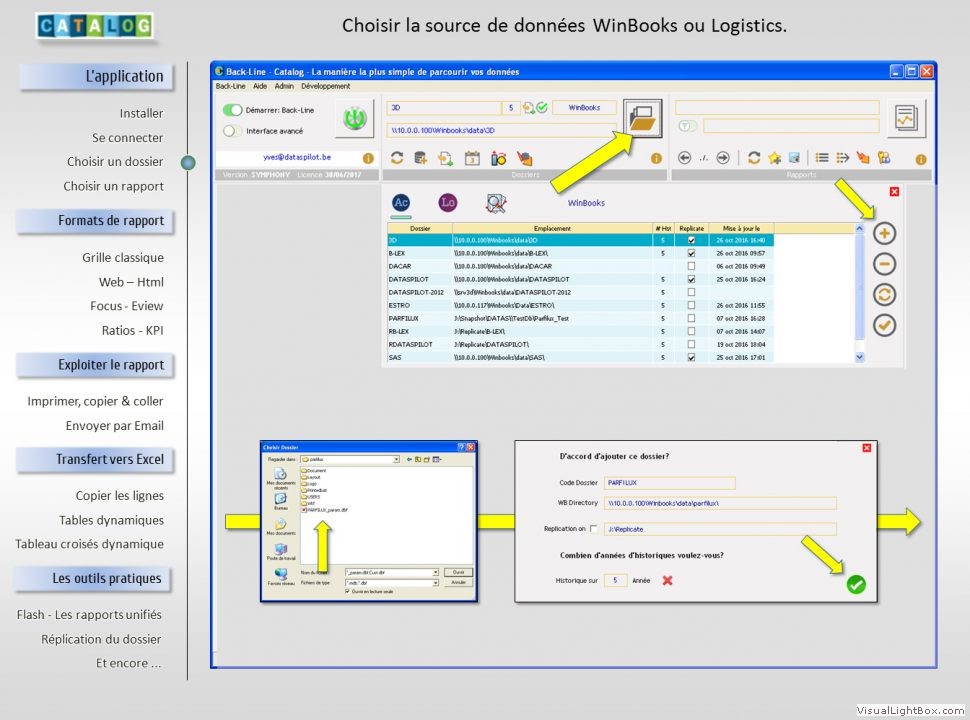Open the 'Regarder dans' dropdown in Choisir Dossier
The width and height of the screenshot is (970, 720).
click(396, 460)
